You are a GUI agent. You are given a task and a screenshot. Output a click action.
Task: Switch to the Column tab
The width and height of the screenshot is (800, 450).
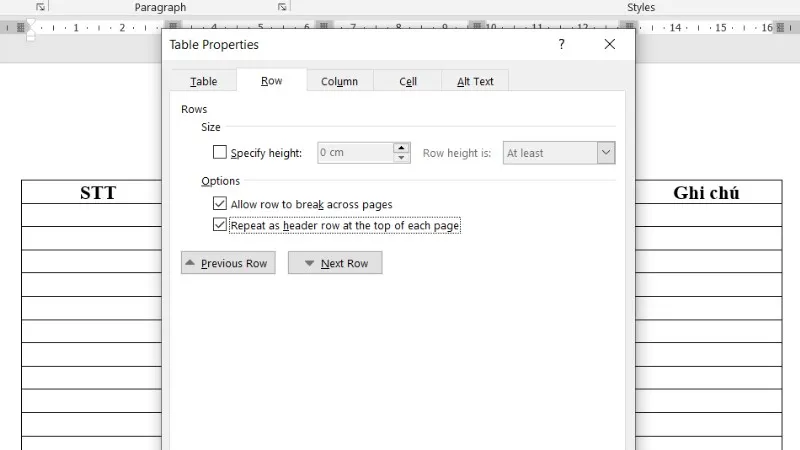339,81
